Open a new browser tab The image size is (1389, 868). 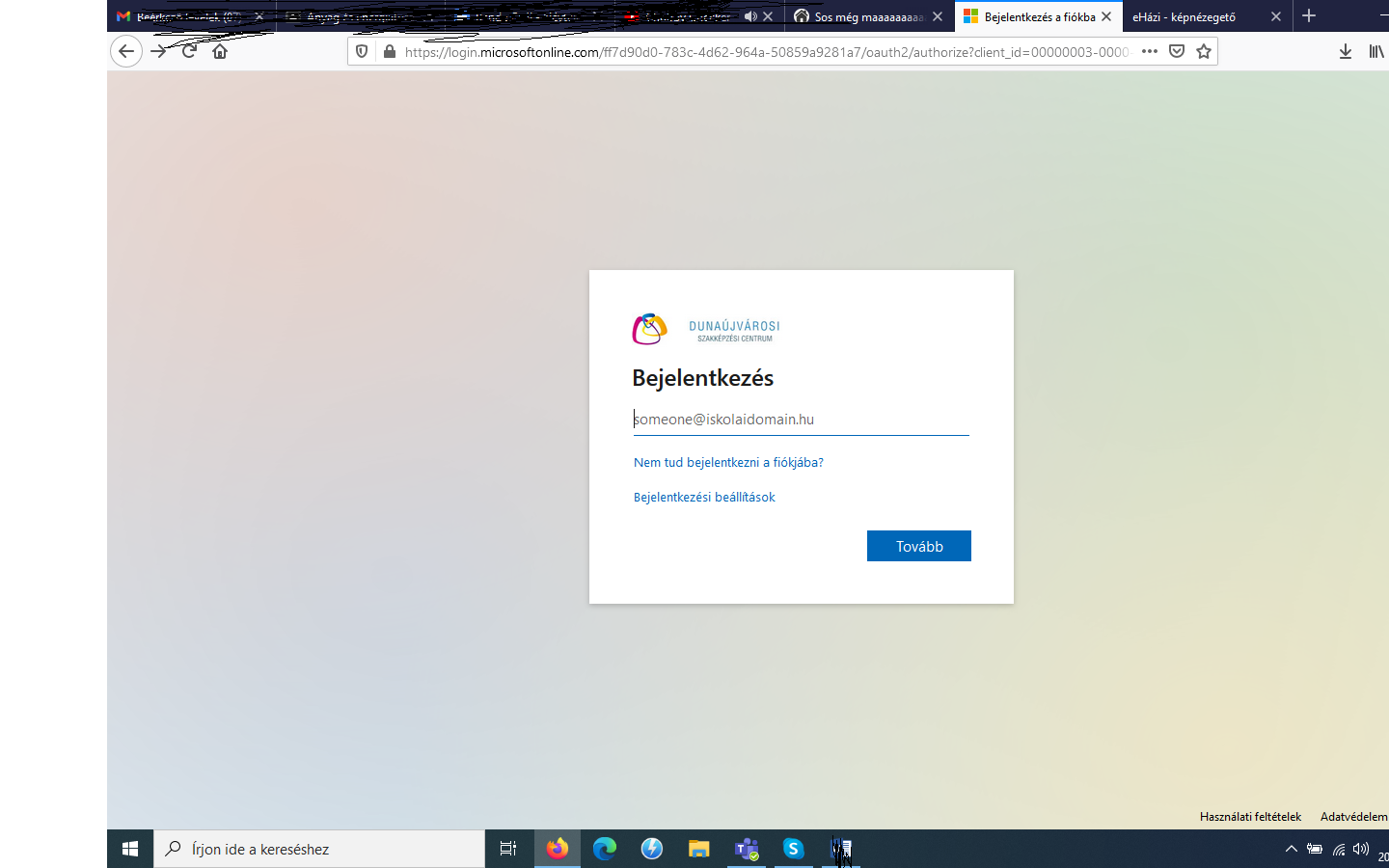(x=1309, y=16)
